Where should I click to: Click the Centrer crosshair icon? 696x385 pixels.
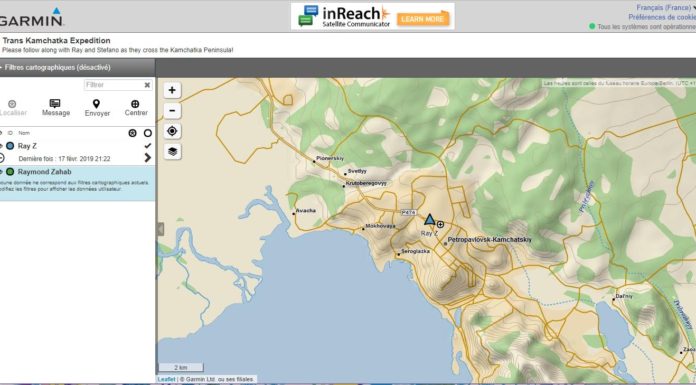click(135, 104)
